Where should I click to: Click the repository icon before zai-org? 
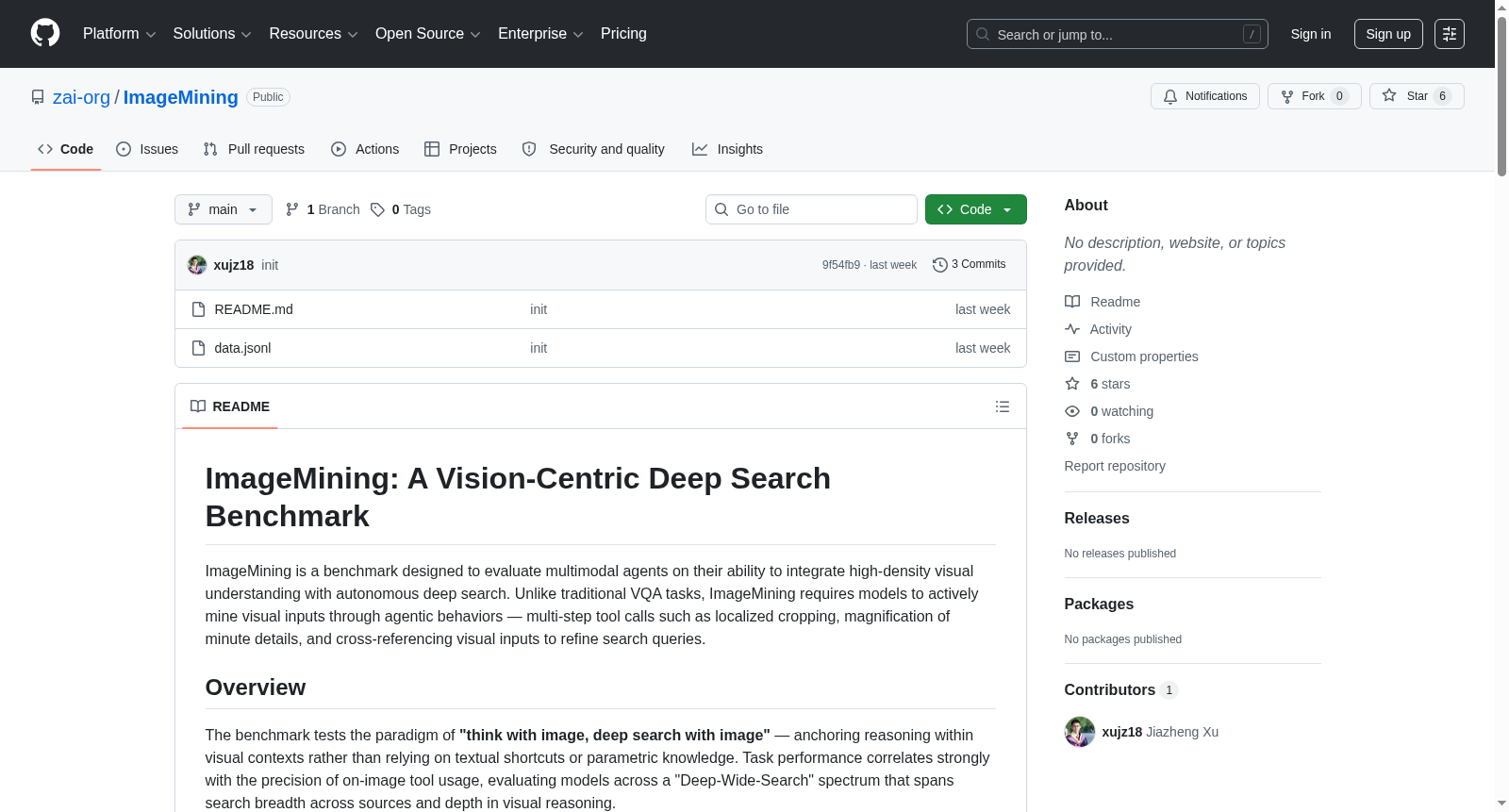coord(38,97)
